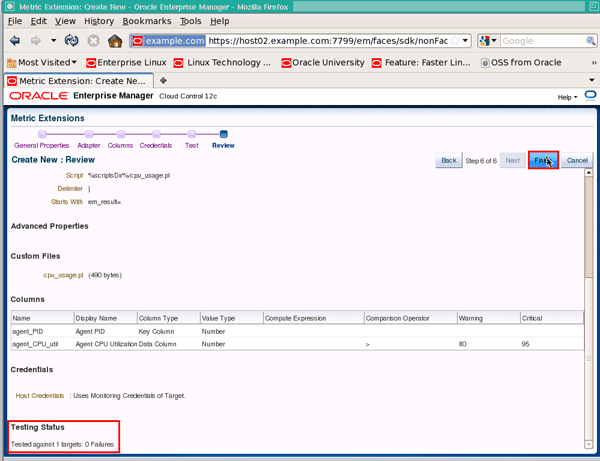600x461 pixels.
Task: Open the Enterprise Linux bookmark
Action: pos(127,62)
